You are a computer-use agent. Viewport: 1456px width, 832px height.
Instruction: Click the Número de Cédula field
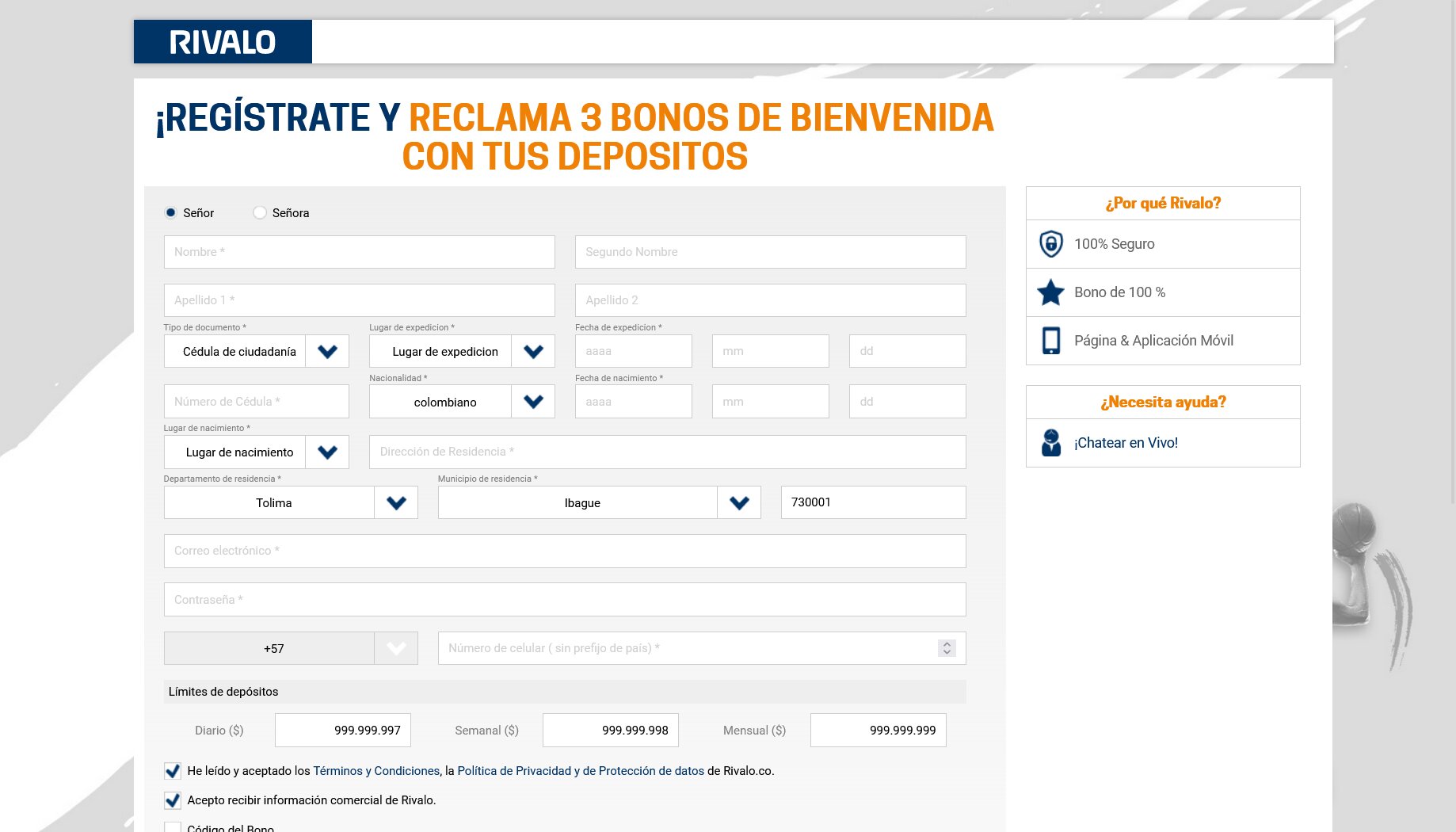[256, 402]
